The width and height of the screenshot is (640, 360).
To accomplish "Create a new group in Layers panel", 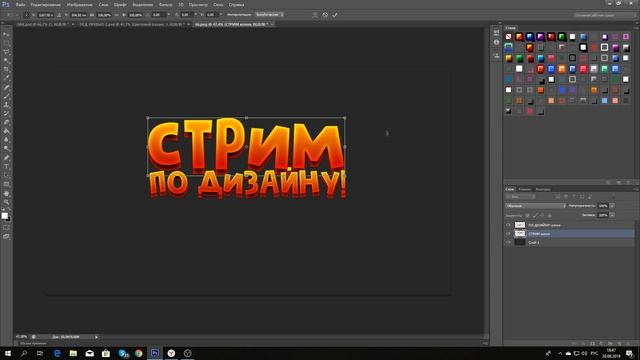I will coord(611,344).
